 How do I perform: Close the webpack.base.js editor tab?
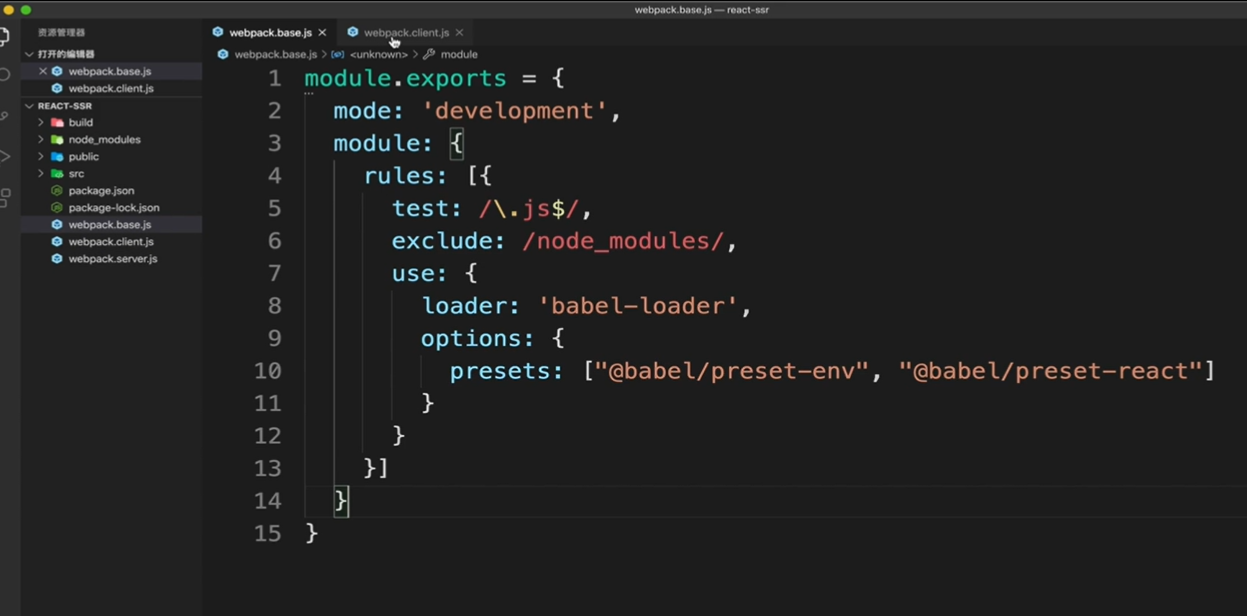(322, 33)
